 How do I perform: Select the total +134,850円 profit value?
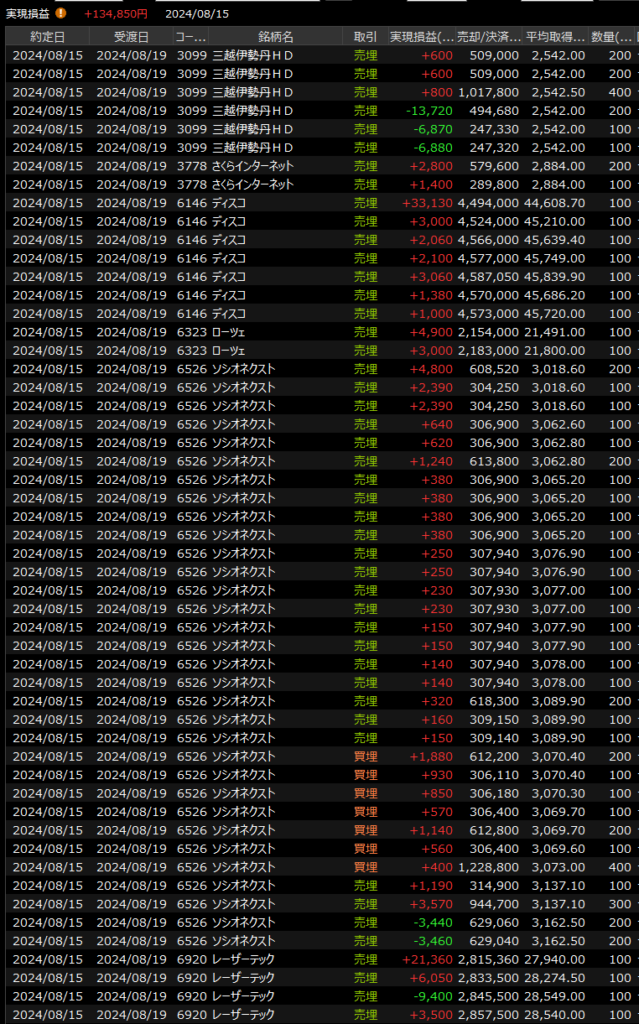[115, 14]
